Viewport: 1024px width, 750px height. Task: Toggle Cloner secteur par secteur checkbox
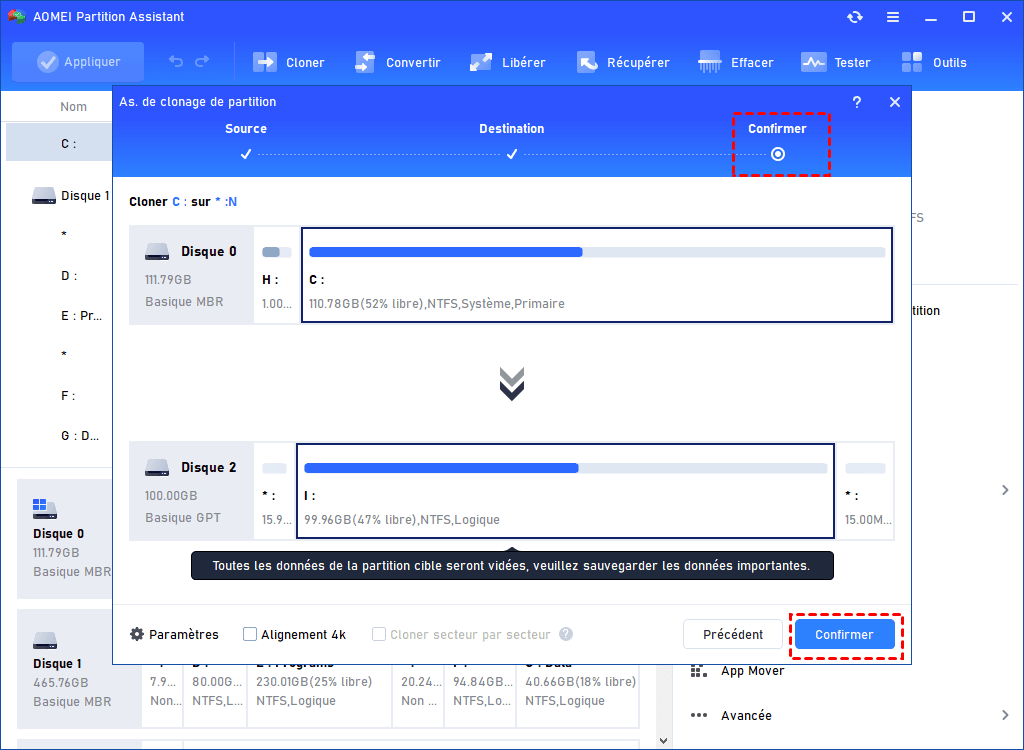[378, 634]
